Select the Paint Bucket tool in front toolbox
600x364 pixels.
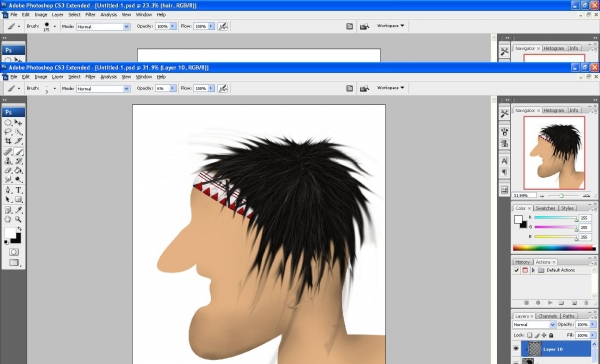point(18,170)
